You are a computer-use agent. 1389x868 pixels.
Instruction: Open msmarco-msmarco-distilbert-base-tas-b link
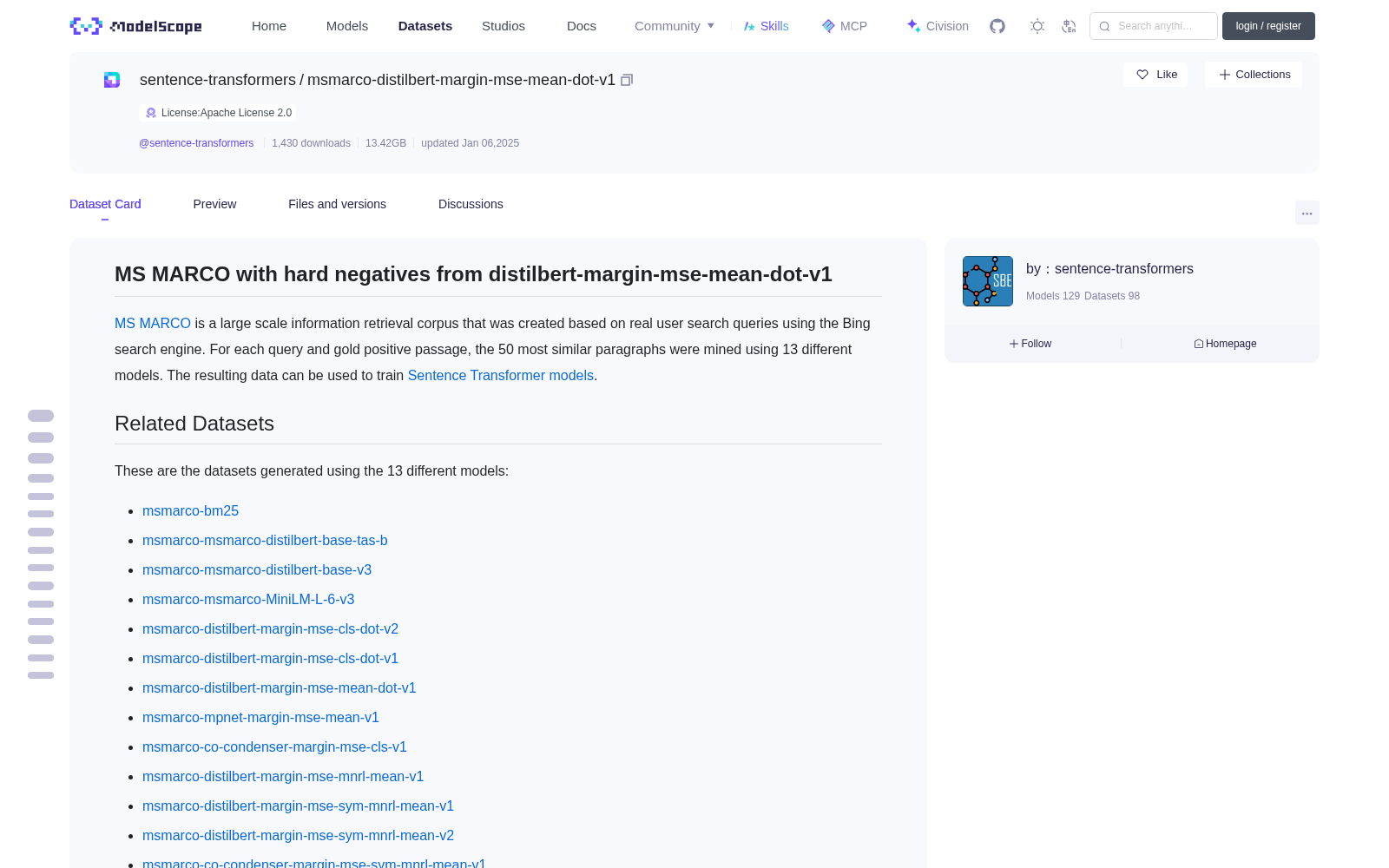point(265,541)
